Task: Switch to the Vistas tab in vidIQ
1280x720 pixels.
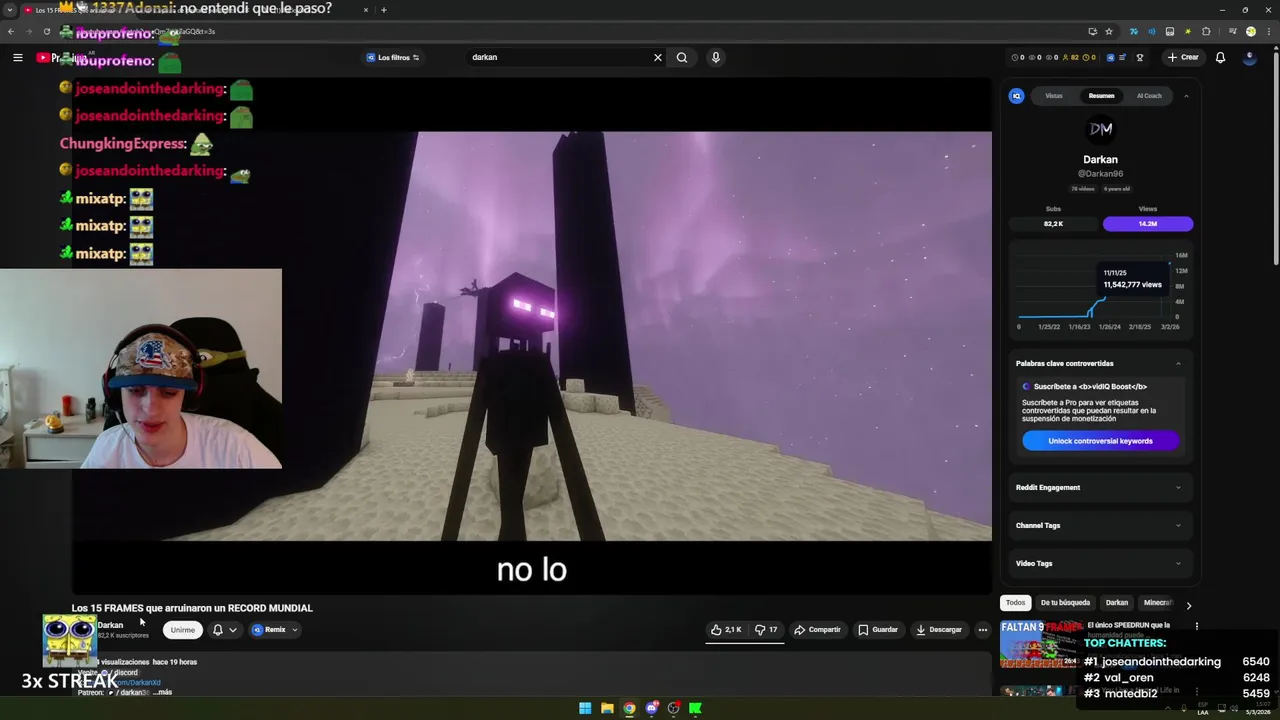Action: point(1054,96)
